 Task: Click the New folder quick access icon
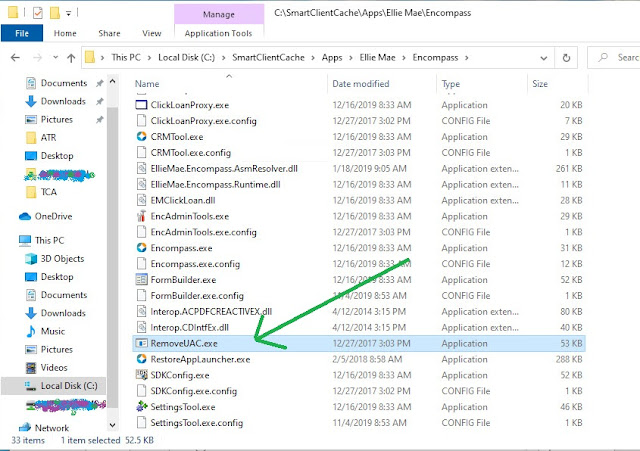pyautogui.click(x=55, y=13)
